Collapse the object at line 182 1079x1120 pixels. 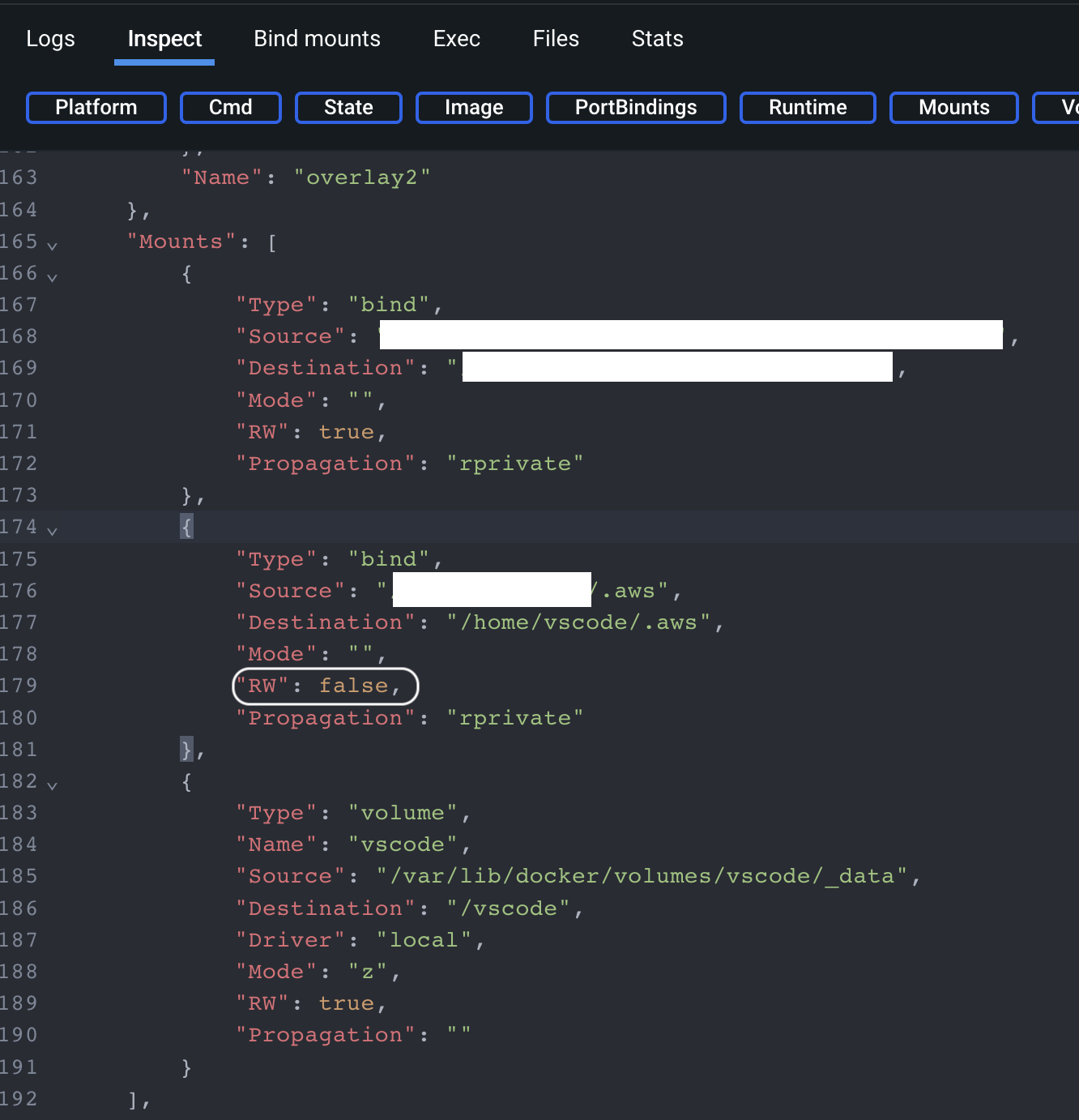[52, 784]
